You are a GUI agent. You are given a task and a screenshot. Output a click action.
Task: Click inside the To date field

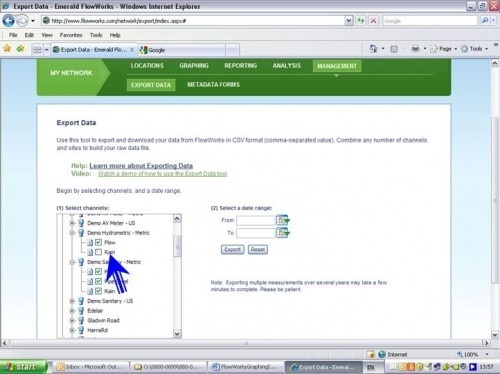(256, 233)
